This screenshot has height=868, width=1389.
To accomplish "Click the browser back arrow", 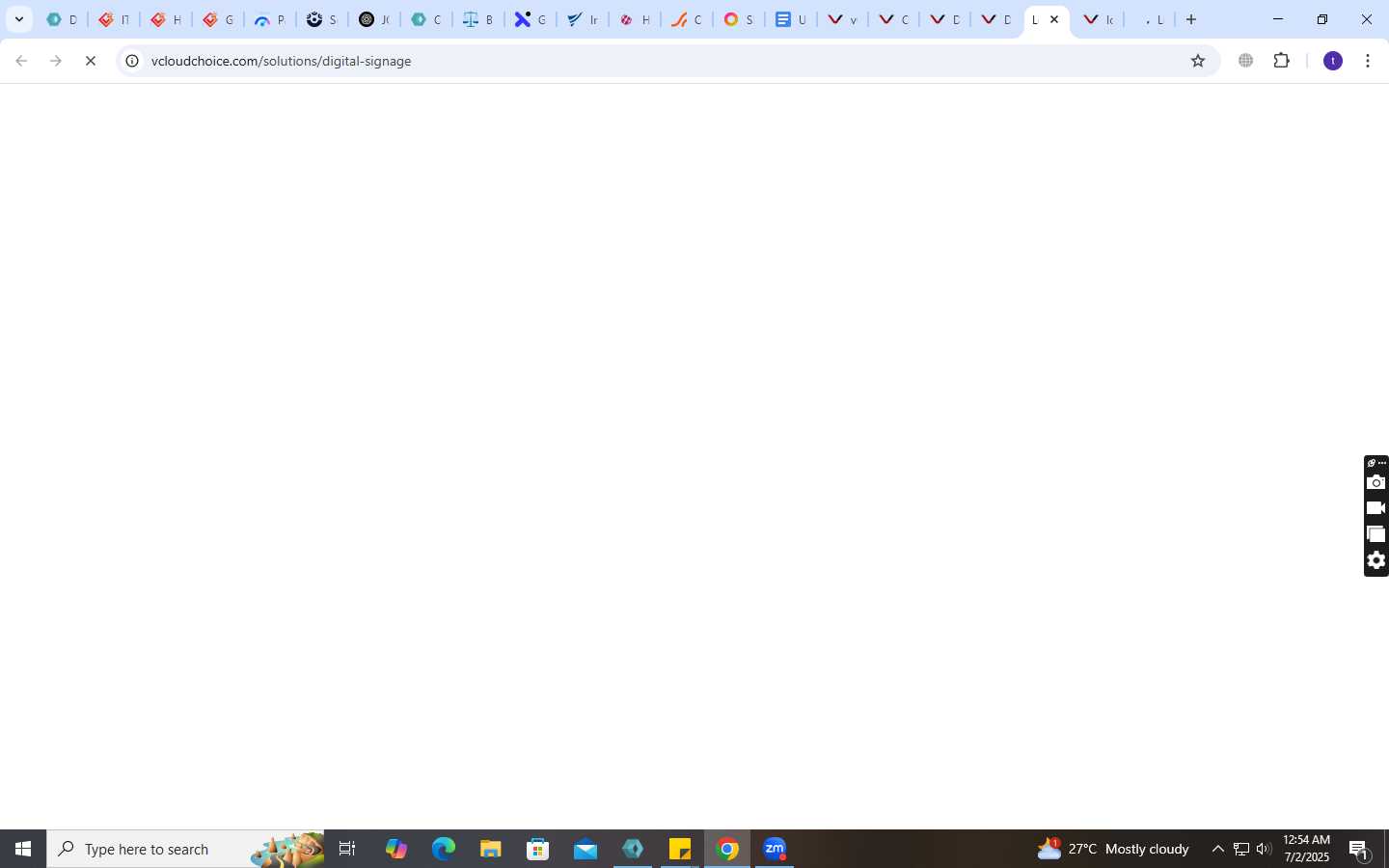I will (21, 61).
